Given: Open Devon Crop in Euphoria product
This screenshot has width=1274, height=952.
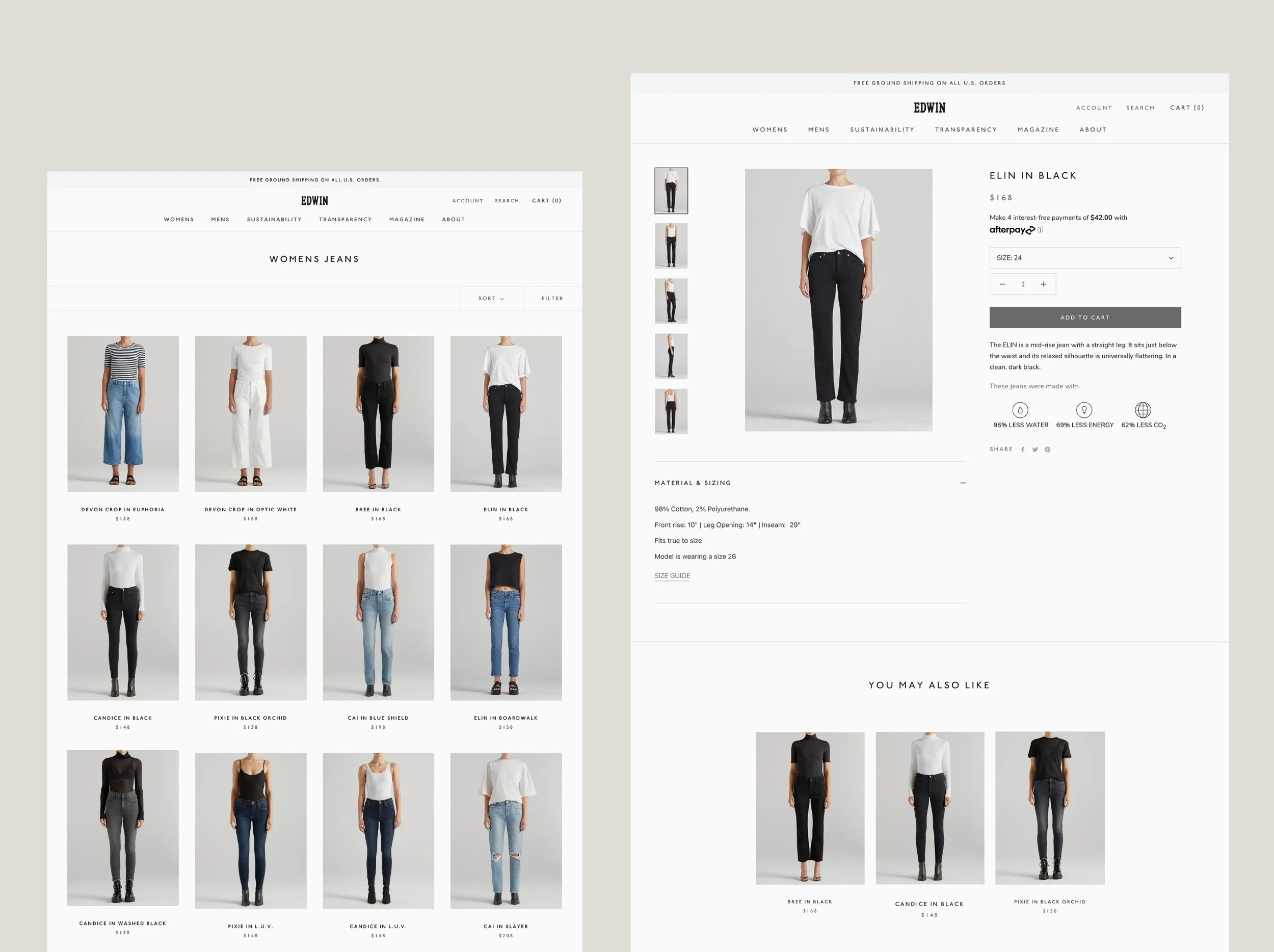Looking at the screenshot, I should point(123,413).
